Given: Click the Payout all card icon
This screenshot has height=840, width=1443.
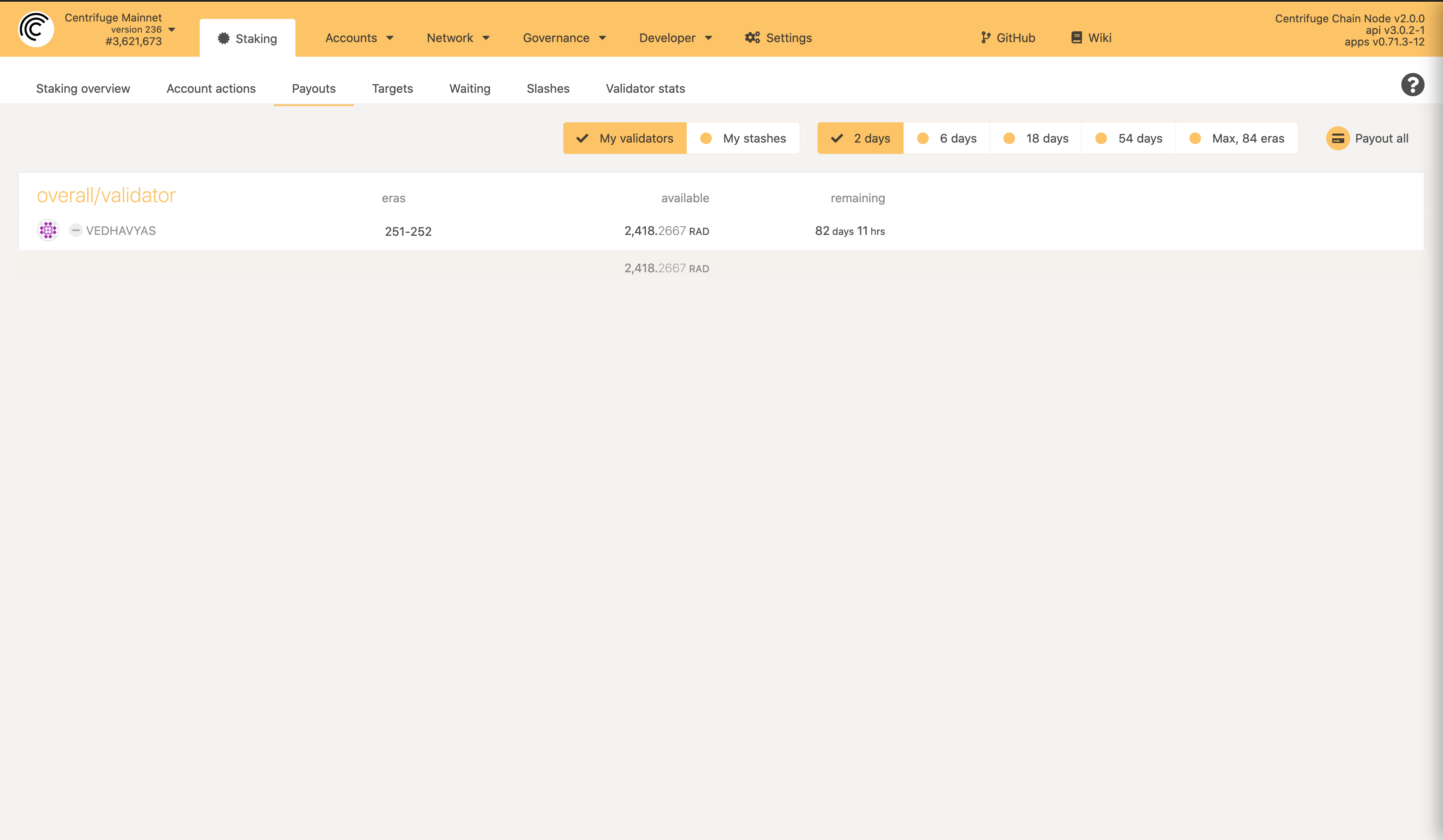Looking at the screenshot, I should (x=1338, y=139).
